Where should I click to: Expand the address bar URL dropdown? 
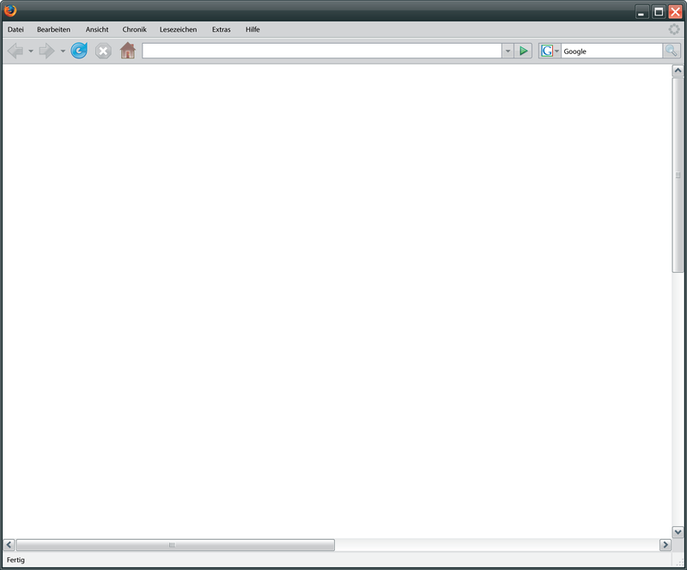[507, 51]
